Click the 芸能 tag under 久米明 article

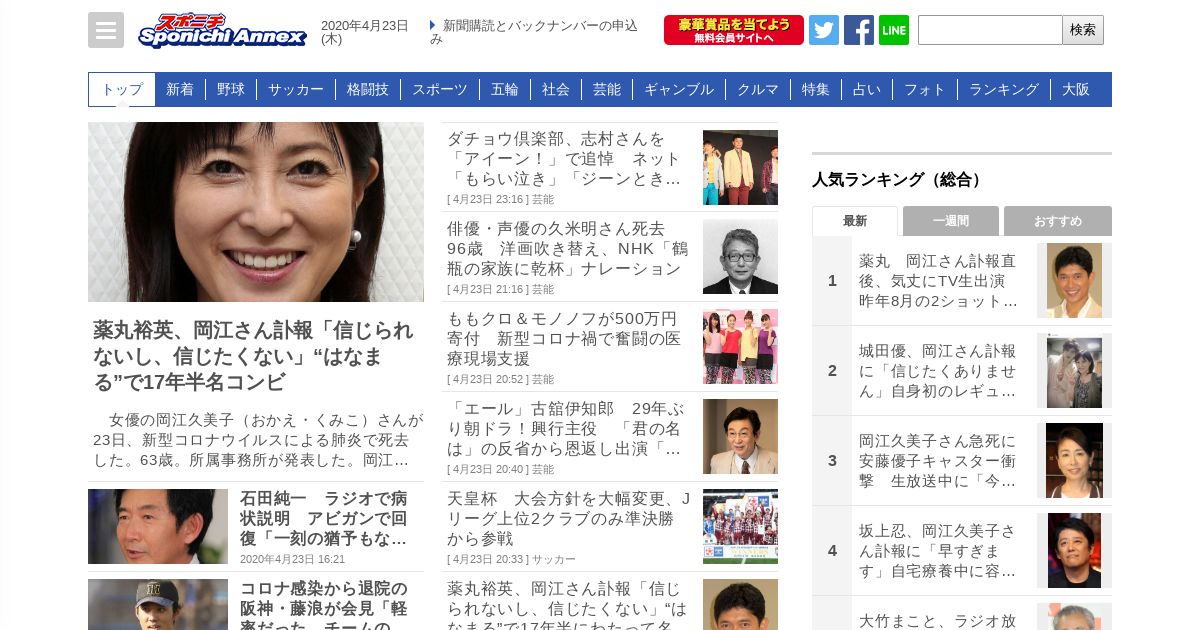tap(542, 289)
